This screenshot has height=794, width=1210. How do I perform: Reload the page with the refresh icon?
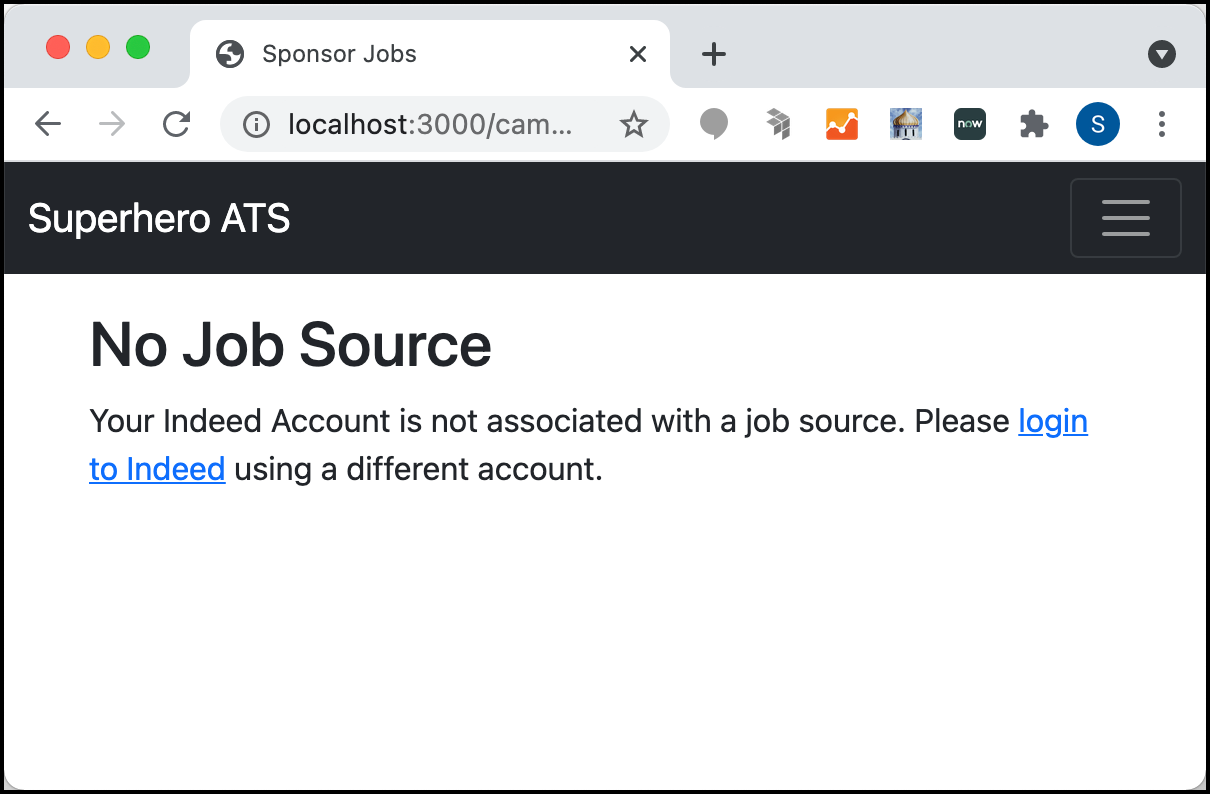(x=177, y=124)
